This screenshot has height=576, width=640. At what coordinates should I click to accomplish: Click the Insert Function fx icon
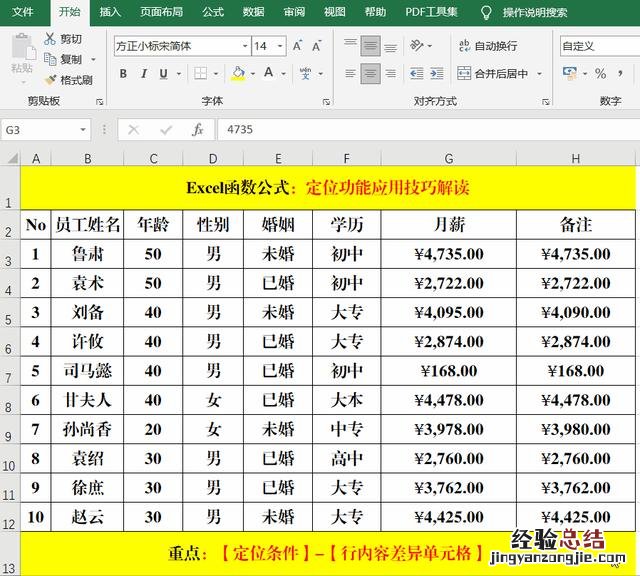(x=198, y=130)
